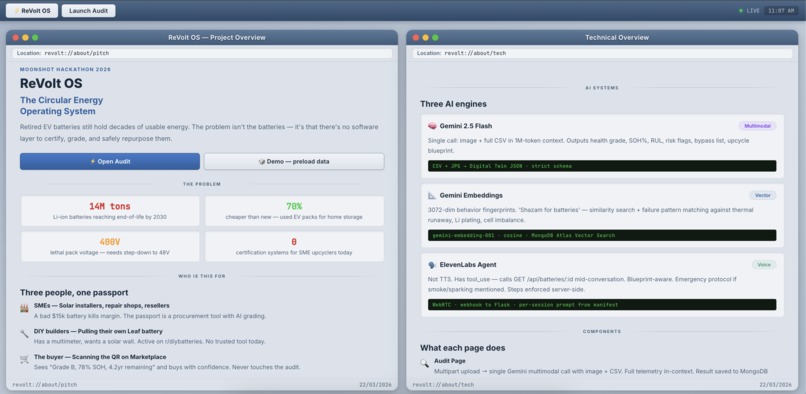Click The buyer — Scanning the QR row
The height and width of the screenshot is (394, 806).
coord(100,357)
